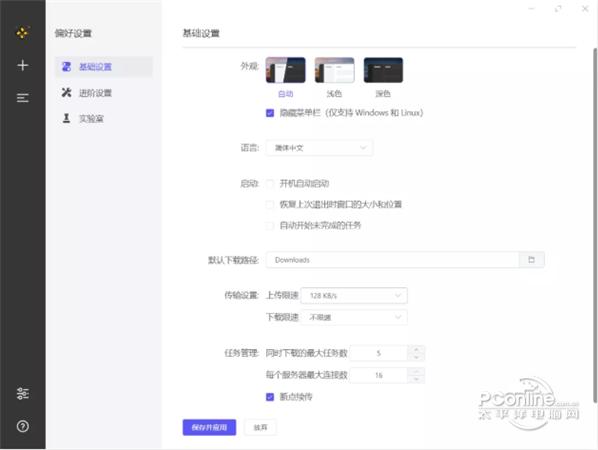The image size is (598, 450).
Task: Choose the 自动 appearance thumbnail
Action: point(285,70)
